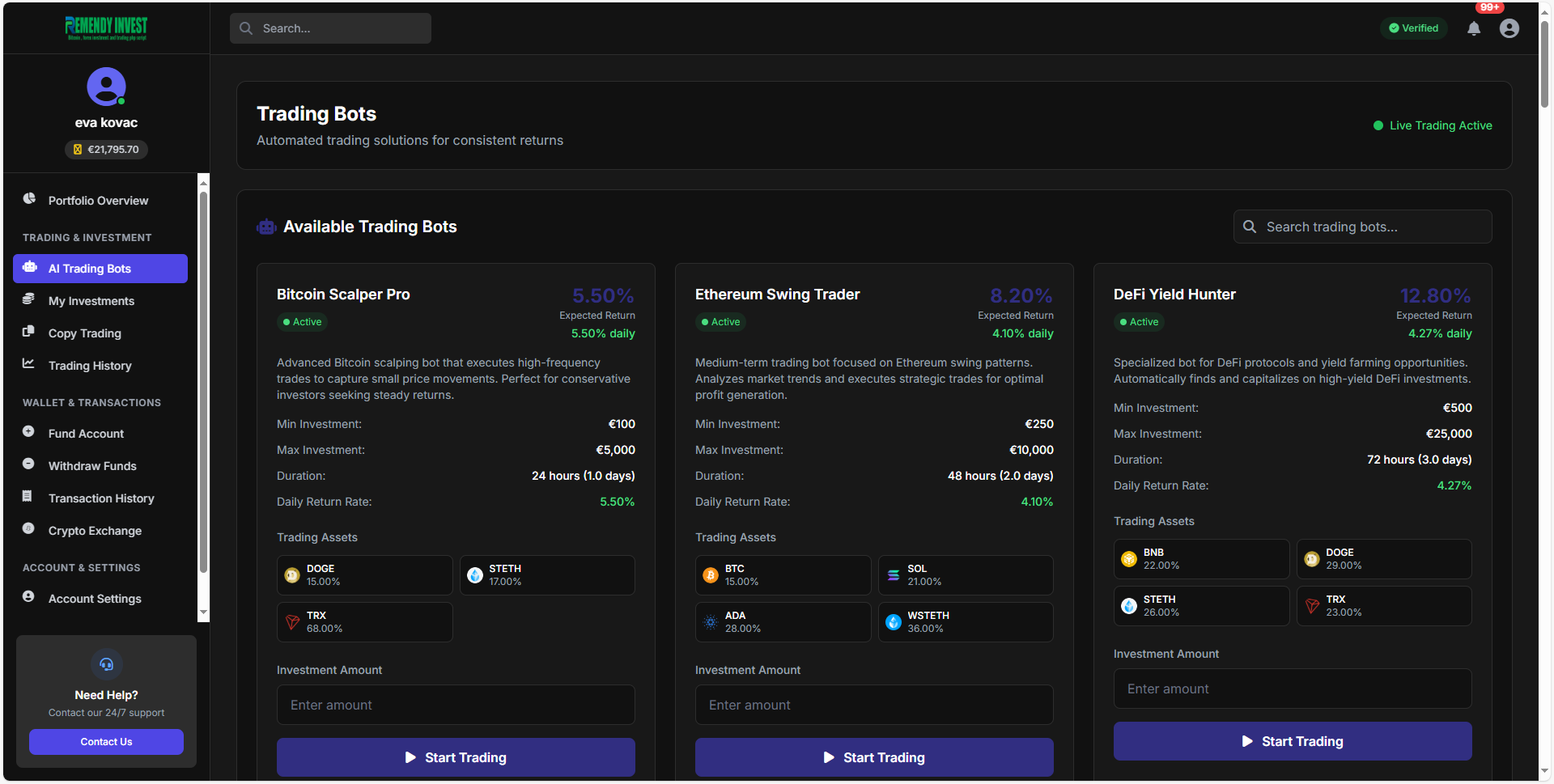
Task: Focus the top Search field
Action: point(330,28)
